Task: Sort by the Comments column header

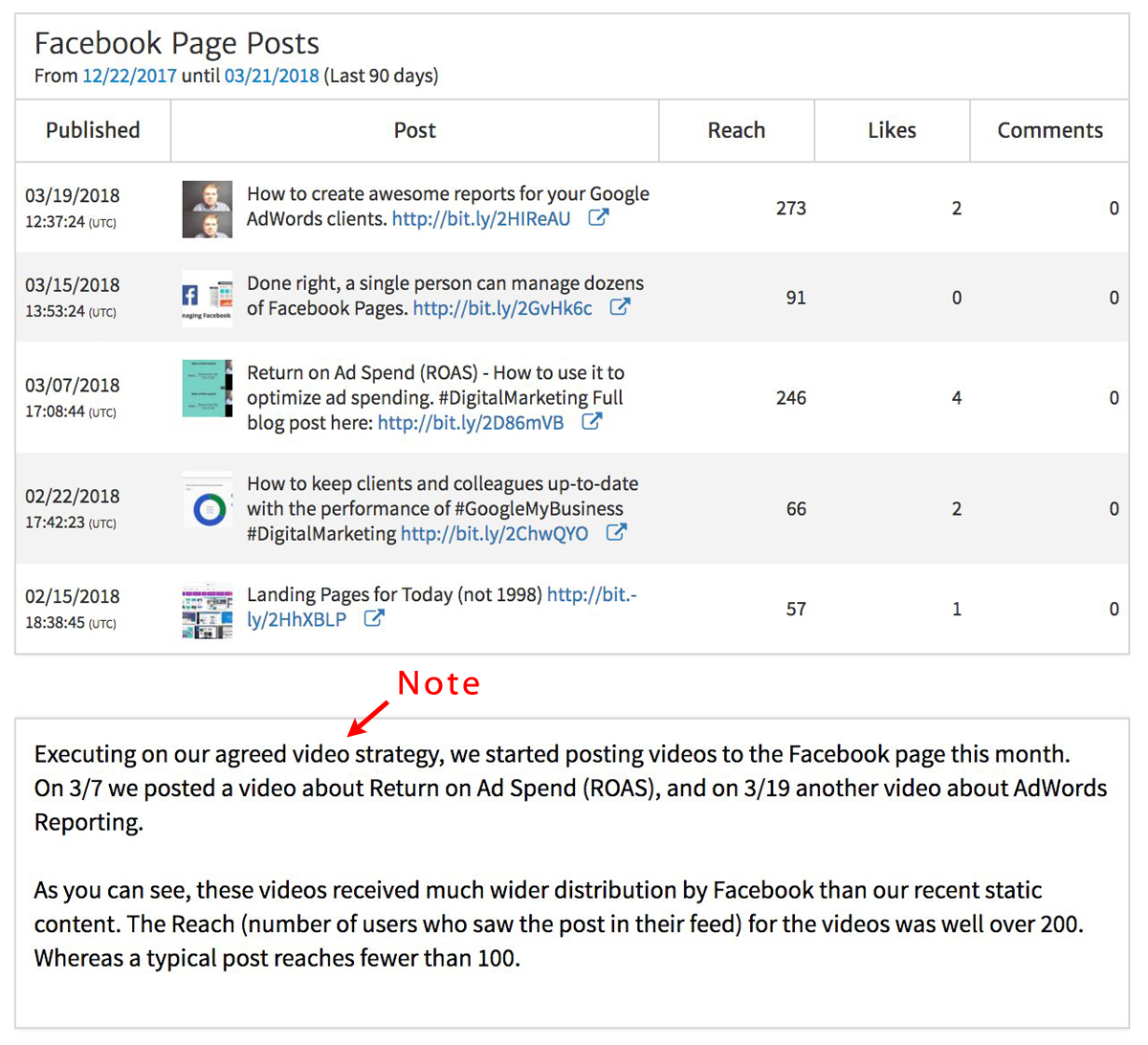Action: (x=1049, y=130)
